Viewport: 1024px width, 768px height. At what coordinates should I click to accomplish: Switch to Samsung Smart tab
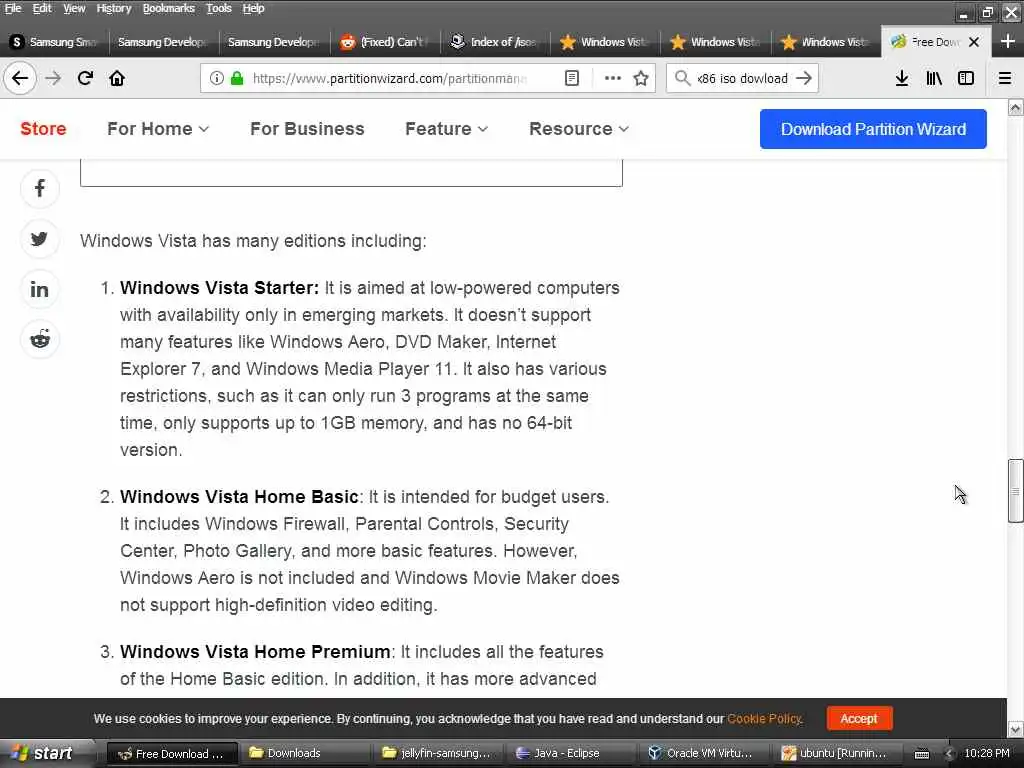point(55,42)
